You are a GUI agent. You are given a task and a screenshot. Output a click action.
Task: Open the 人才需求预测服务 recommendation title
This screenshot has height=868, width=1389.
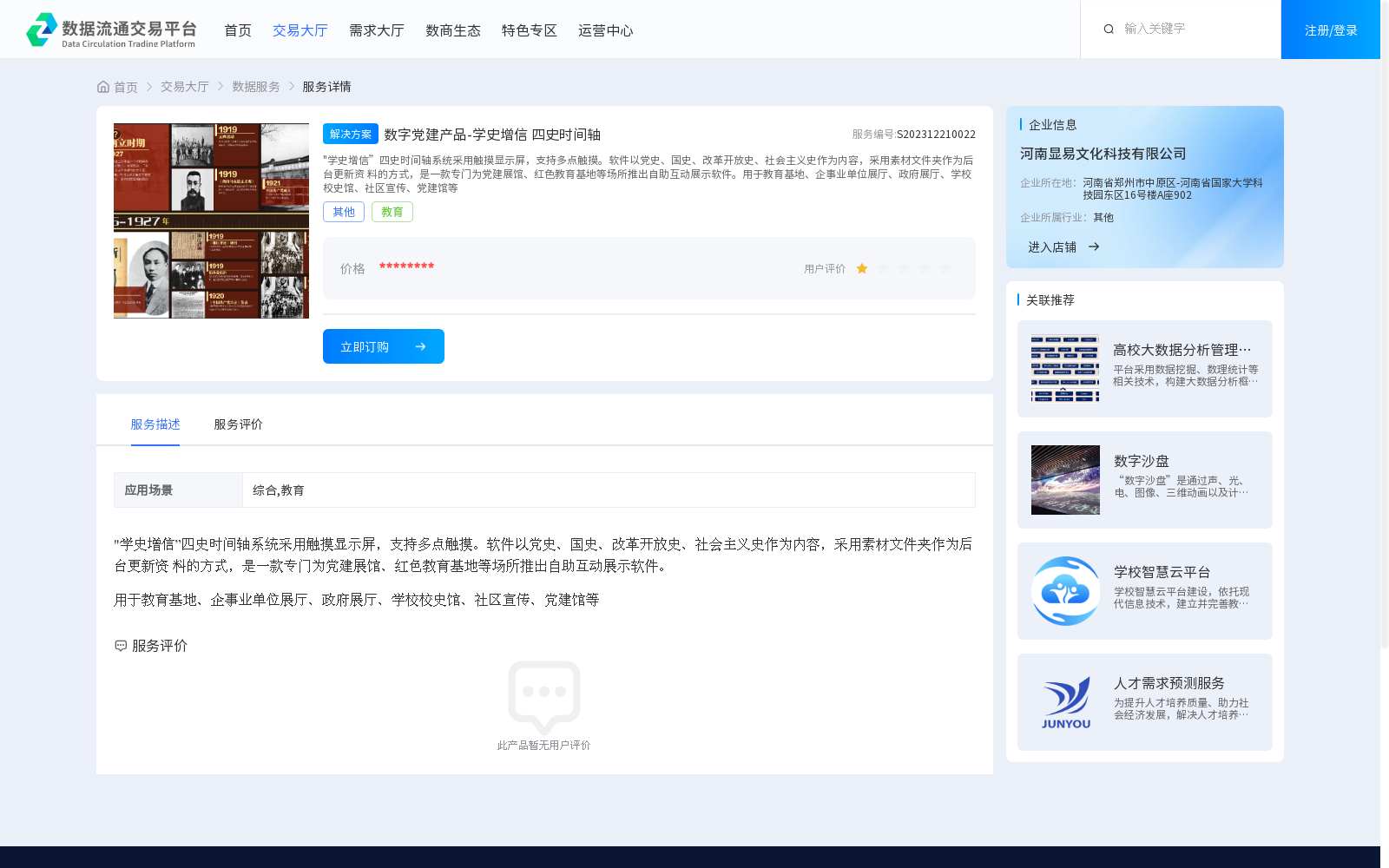(1169, 683)
